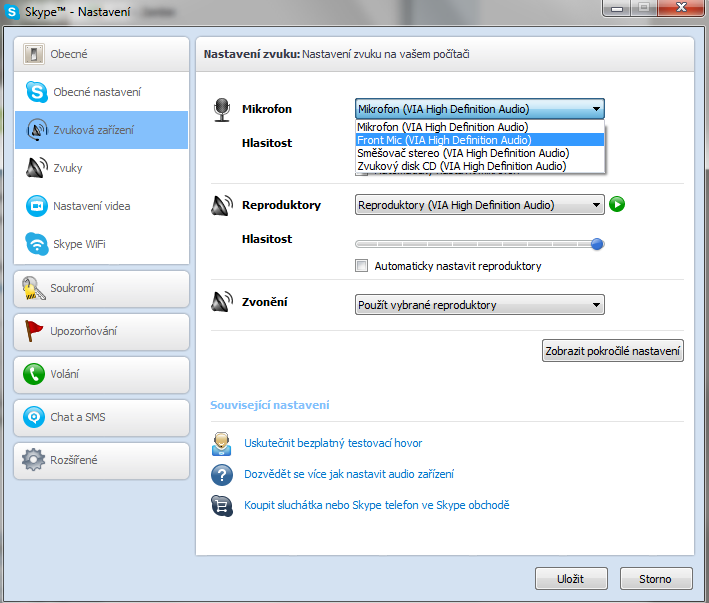The height and width of the screenshot is (603, 709).
Task: Open the Obecné section
Action: [101, 54]
